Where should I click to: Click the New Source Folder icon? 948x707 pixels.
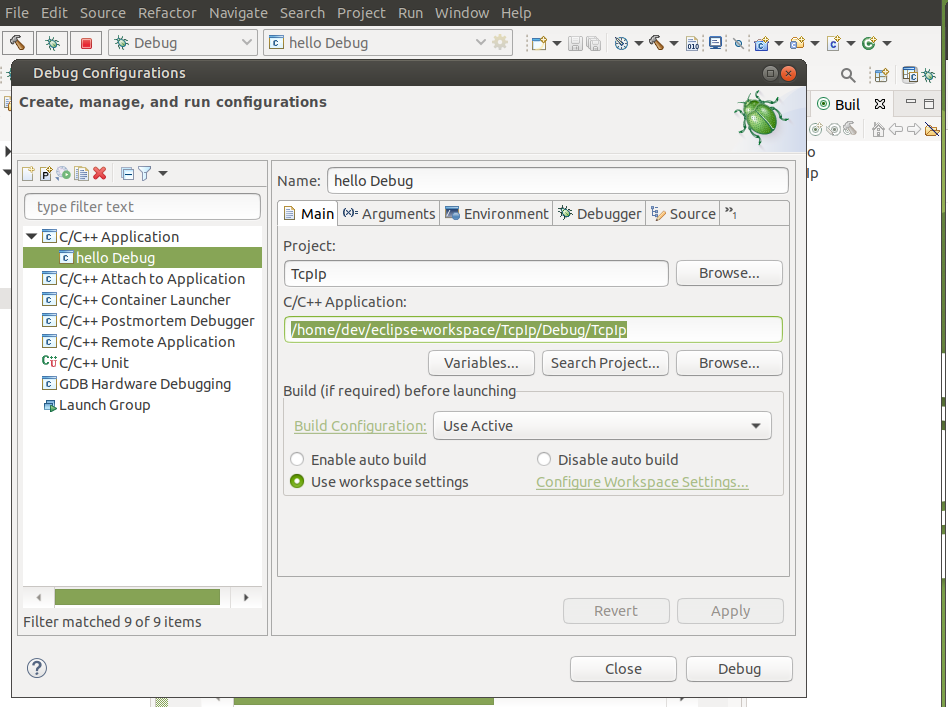point(797,43)
